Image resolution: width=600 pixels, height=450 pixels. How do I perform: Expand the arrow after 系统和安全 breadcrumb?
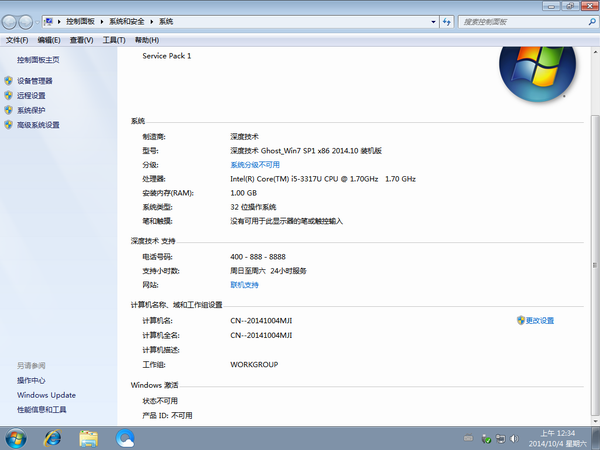pos(152,22)
